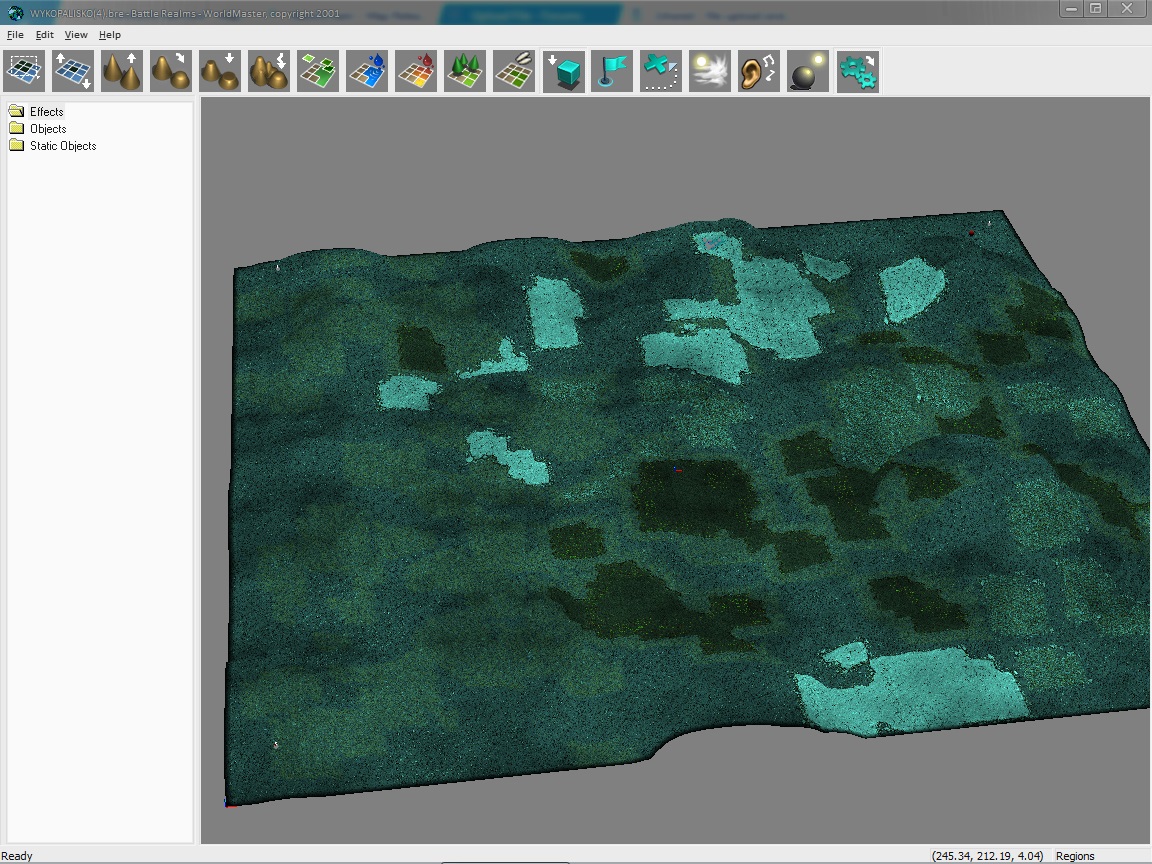
Task: Click the WorldMaster app icon in title bar
Action: (15, 12)
